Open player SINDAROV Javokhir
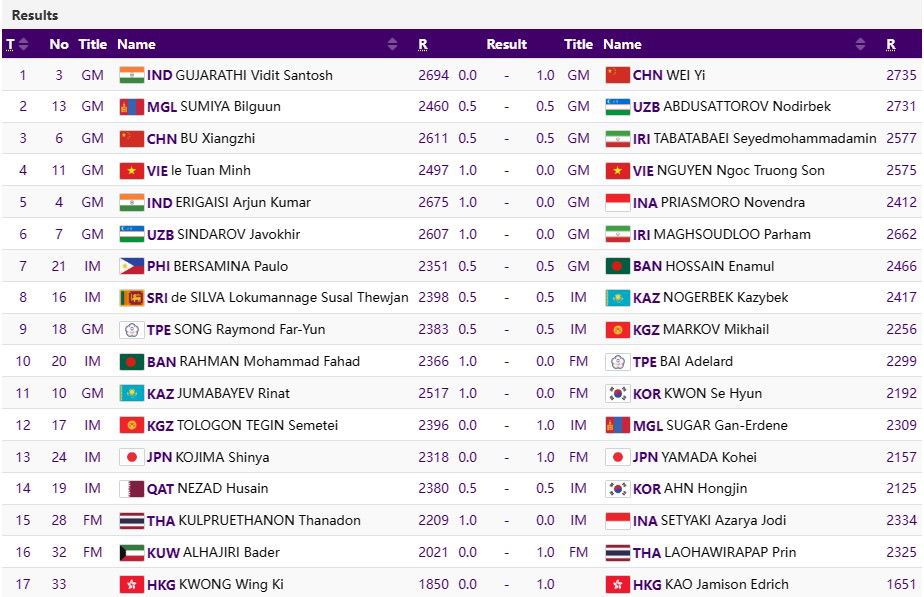 237,234
